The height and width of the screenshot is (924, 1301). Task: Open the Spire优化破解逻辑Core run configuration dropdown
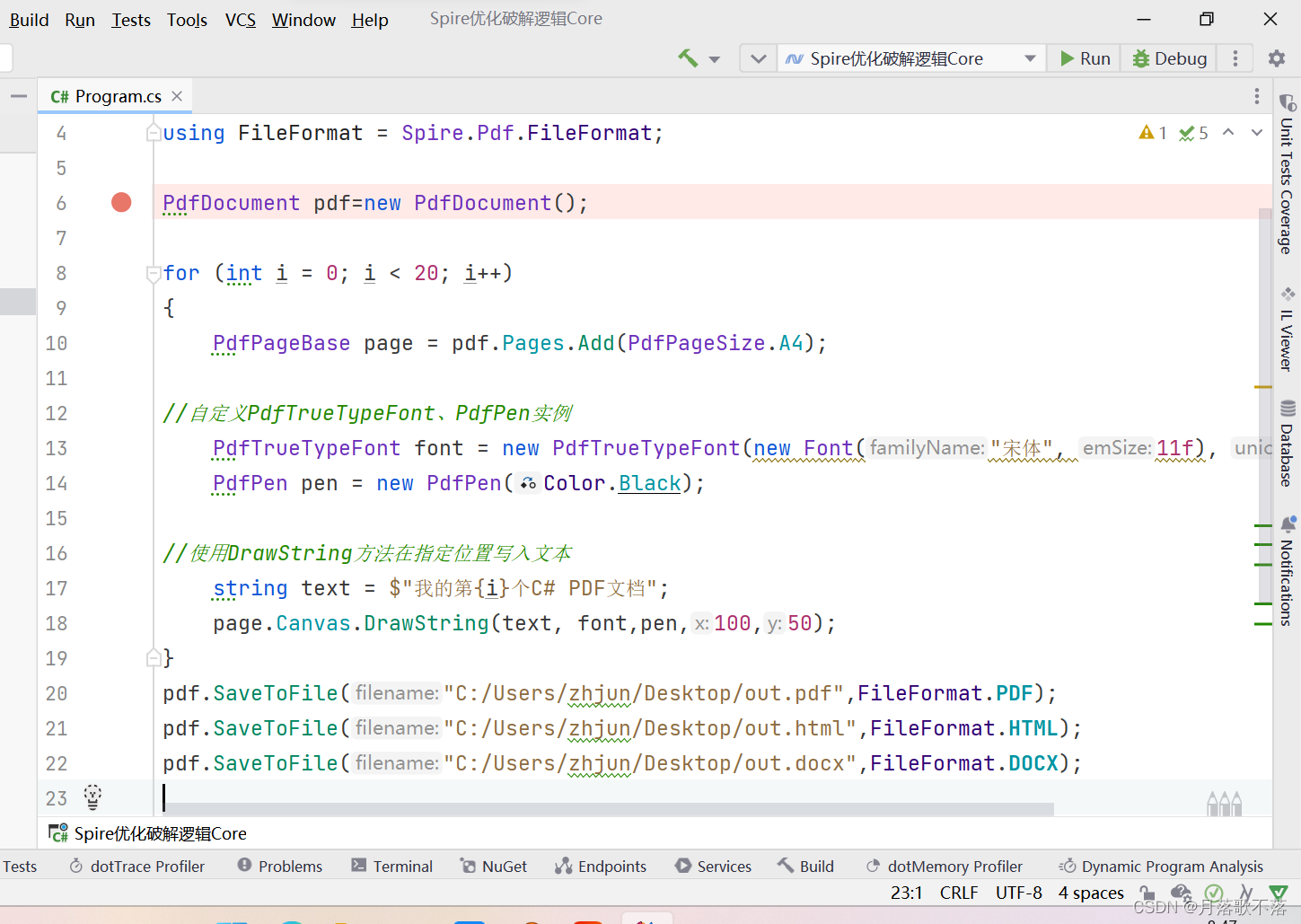coord(910,57)
